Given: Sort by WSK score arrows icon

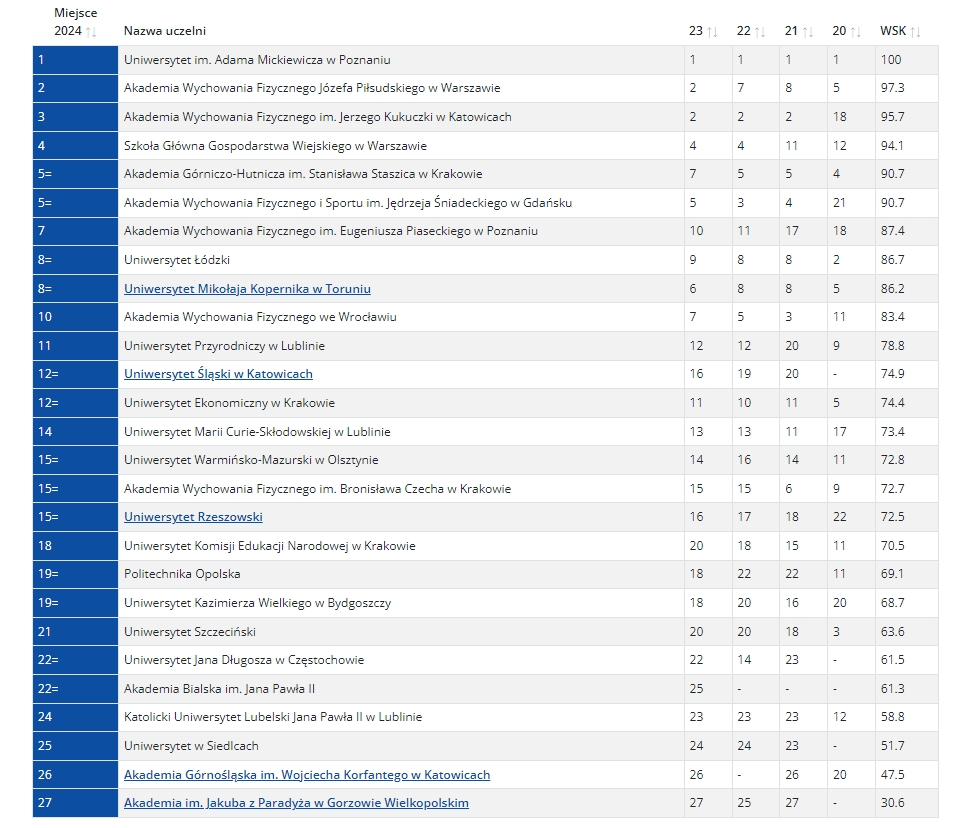Looking at the screenshot, I should coord(916,32).
